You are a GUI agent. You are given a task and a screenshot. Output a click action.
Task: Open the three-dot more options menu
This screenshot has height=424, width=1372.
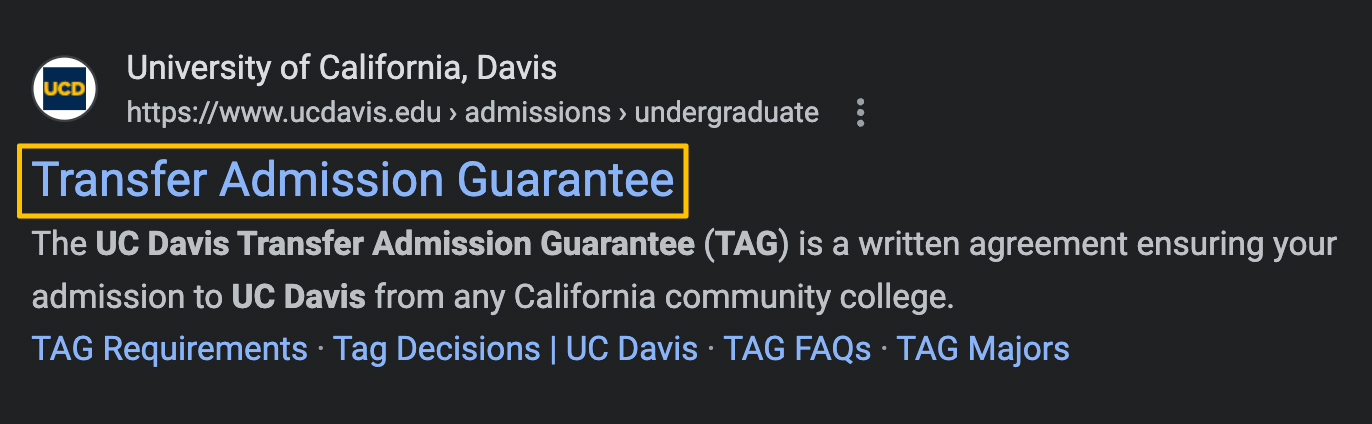click(860, 113)
